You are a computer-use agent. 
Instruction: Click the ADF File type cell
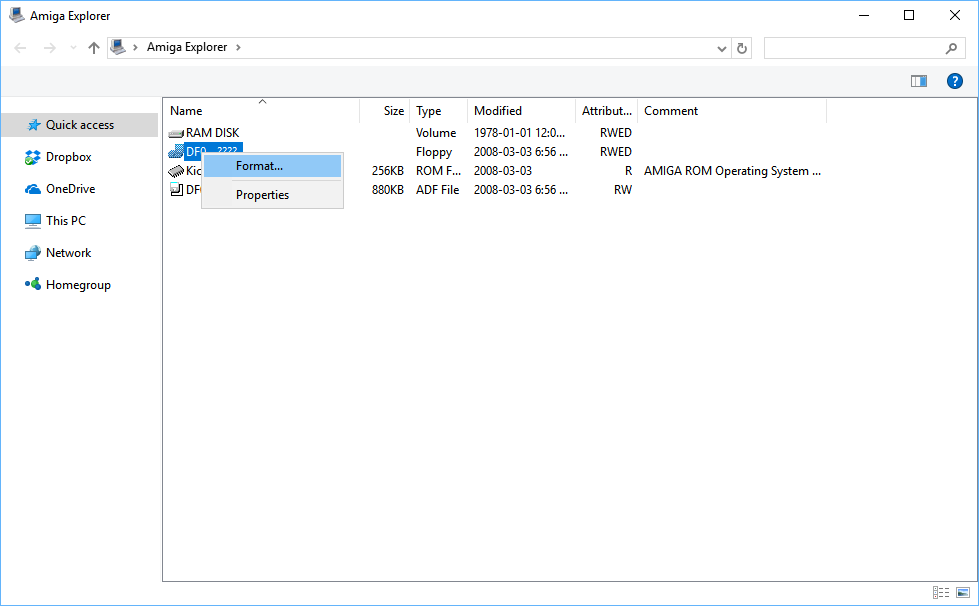tap(438, 190)
